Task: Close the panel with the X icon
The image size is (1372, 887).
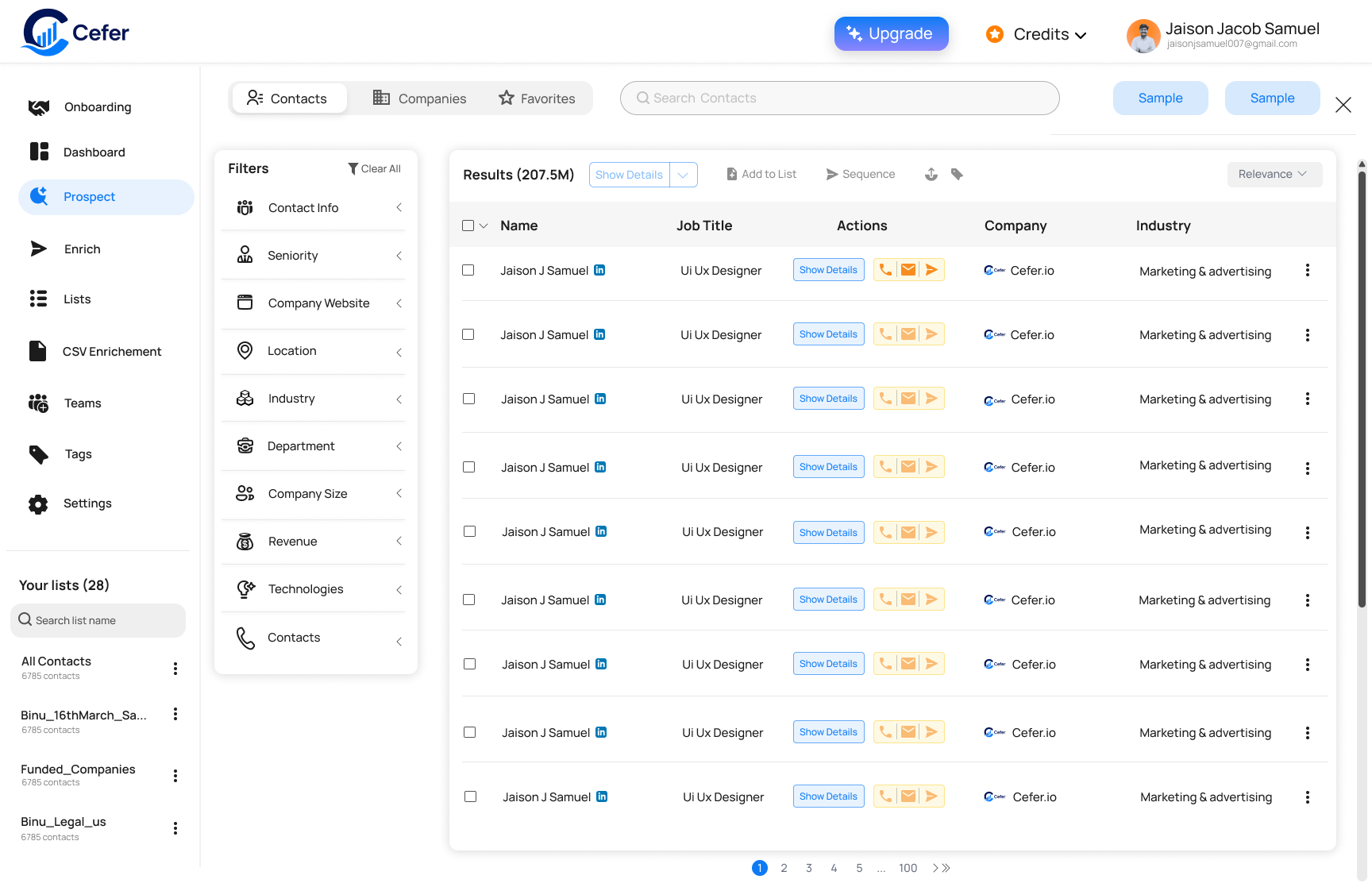Action: click(1343, 105)
